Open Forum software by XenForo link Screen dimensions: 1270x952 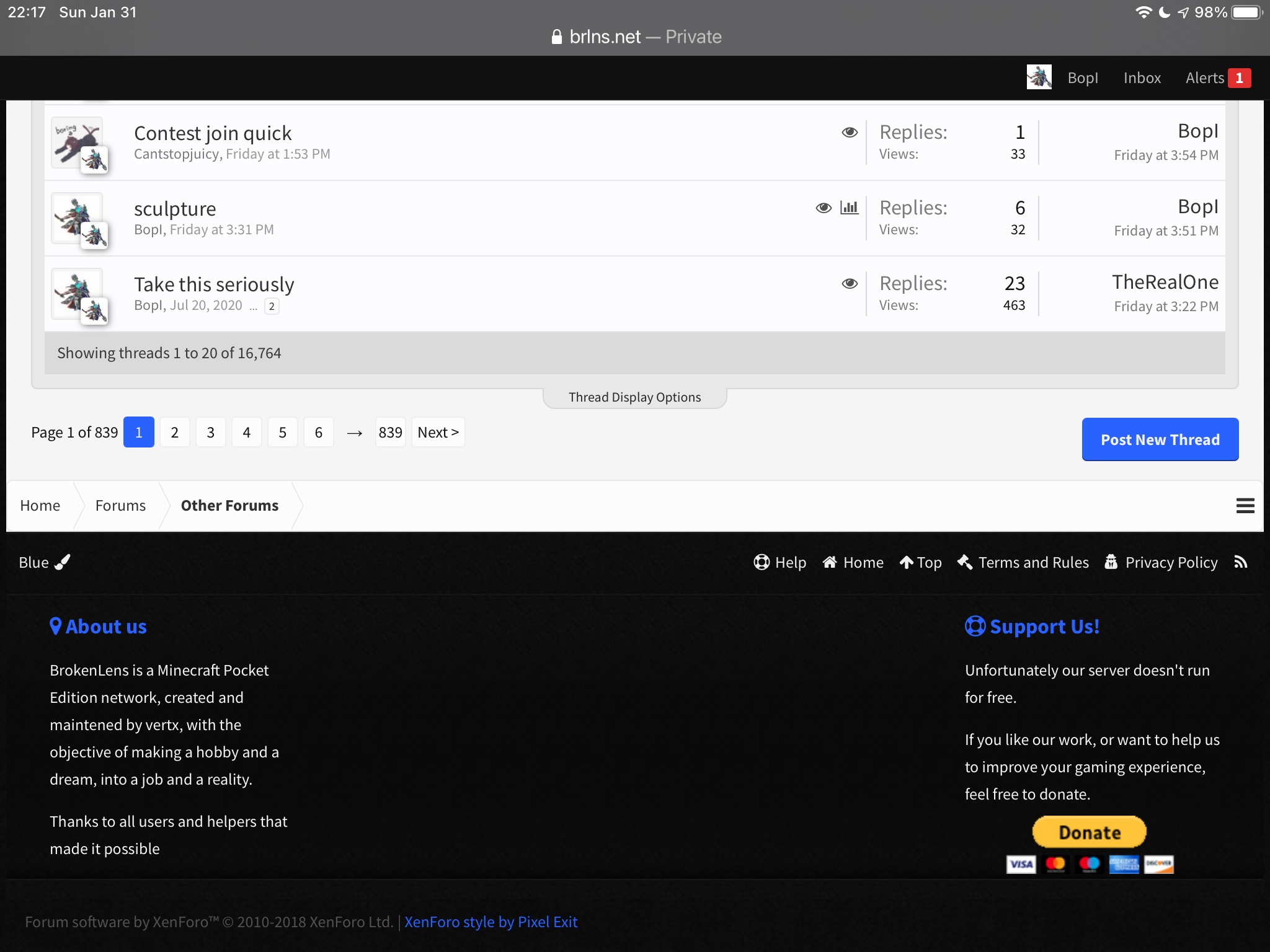coord(209,922)
